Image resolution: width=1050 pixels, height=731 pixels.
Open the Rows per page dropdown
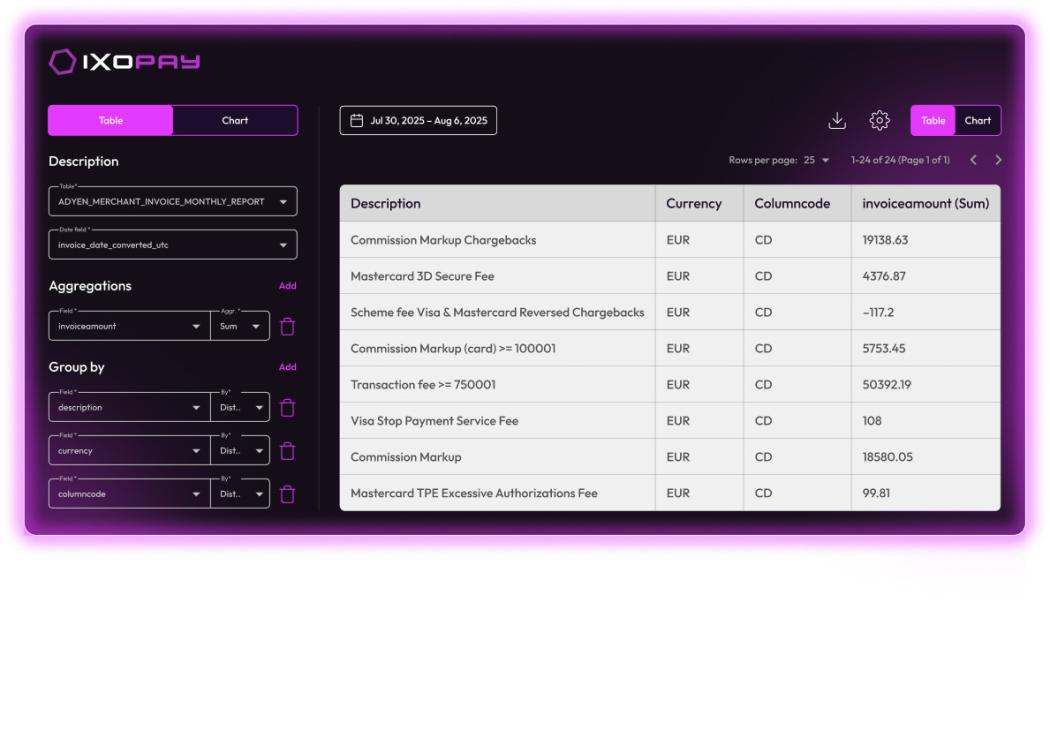(x=816, y=160)
